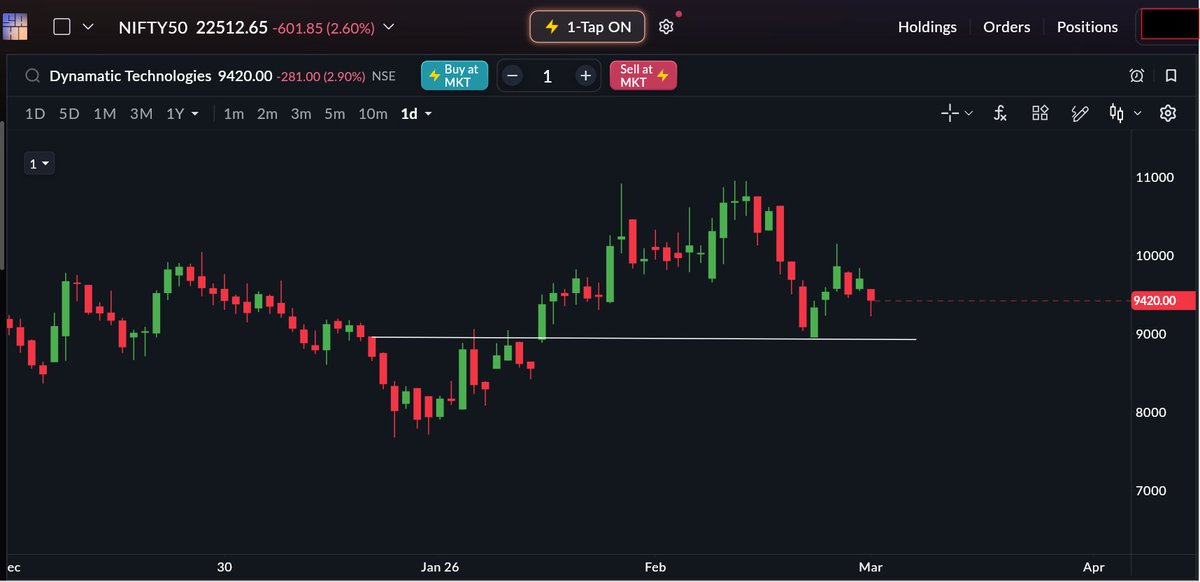Select the 3M range
The height and width of the screenshot is (582, 1200).
click(141, 114)
